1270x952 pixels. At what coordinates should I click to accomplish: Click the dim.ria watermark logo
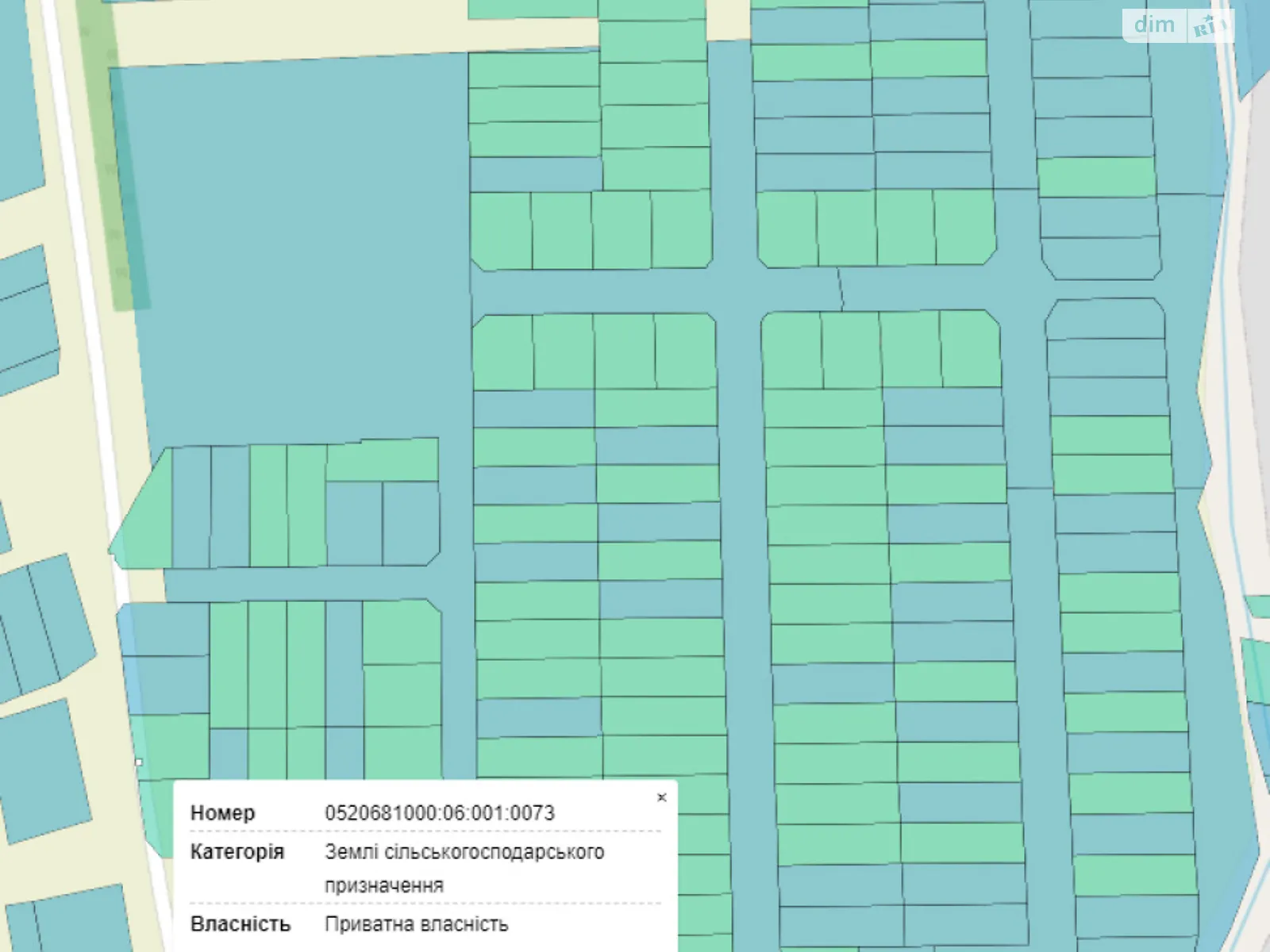(1177, 25)
